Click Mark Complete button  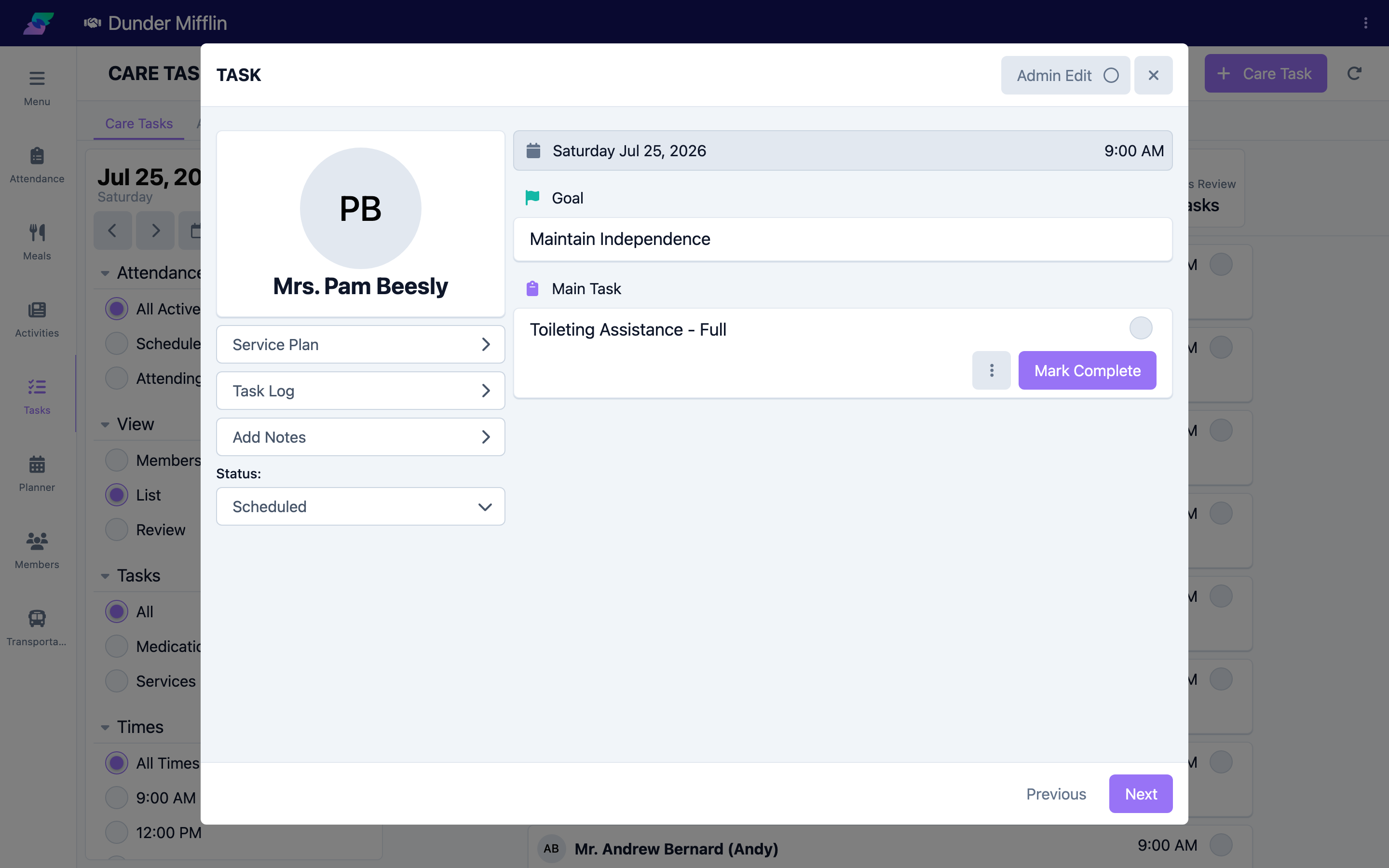[x=1087, y=370]
